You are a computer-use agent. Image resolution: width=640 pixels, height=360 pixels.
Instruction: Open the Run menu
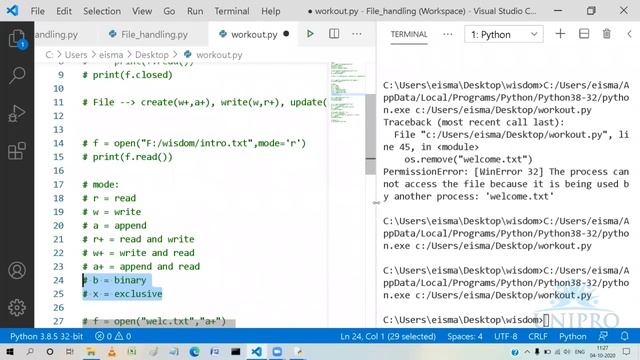click(x=195, y=11)
